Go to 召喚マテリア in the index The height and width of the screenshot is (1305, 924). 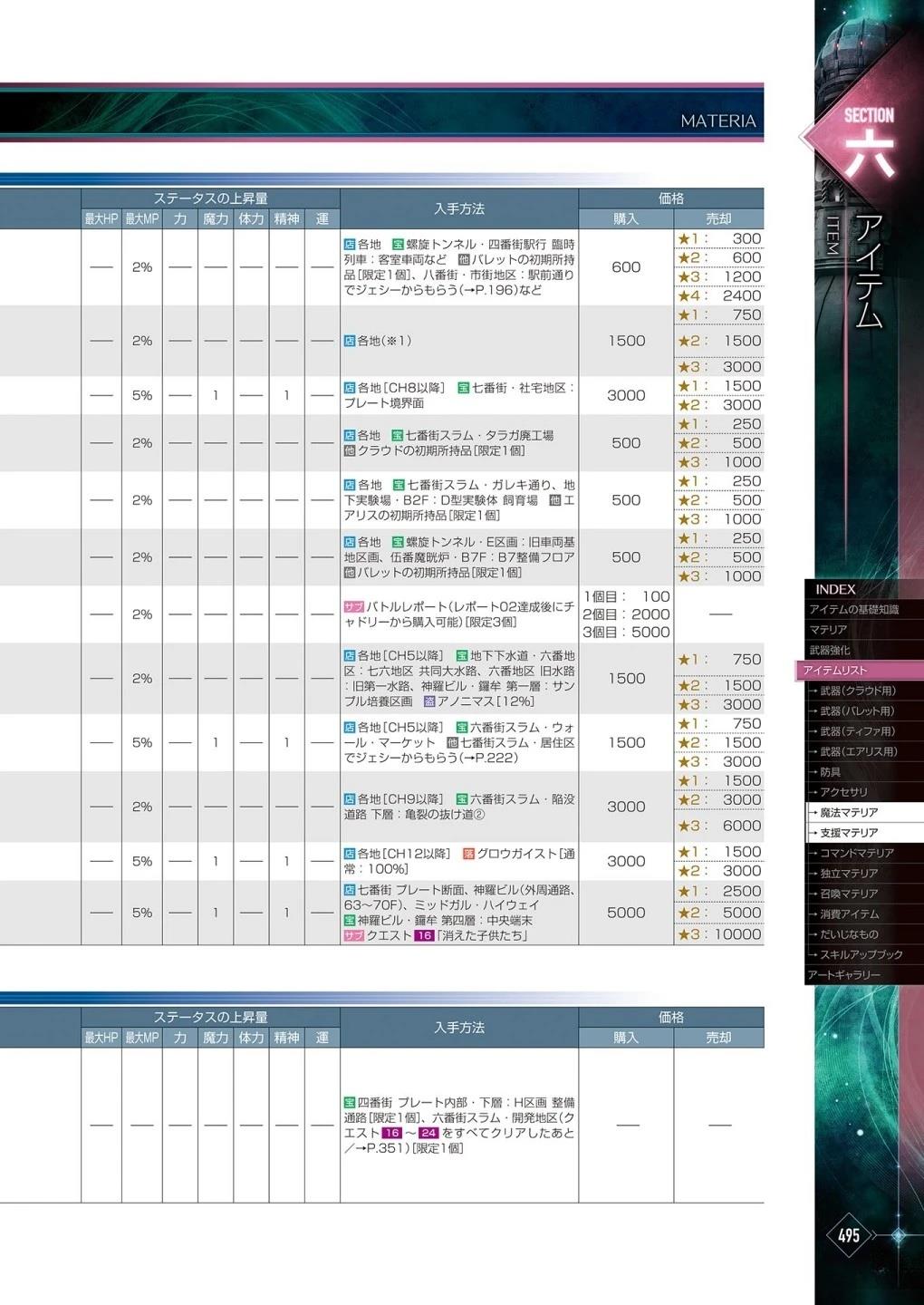pos(848,894)
